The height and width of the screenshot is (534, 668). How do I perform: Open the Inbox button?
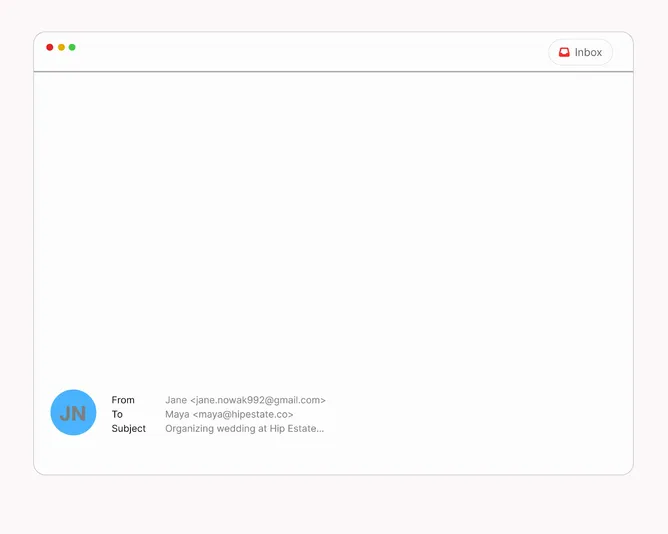(x=580, y=52)
